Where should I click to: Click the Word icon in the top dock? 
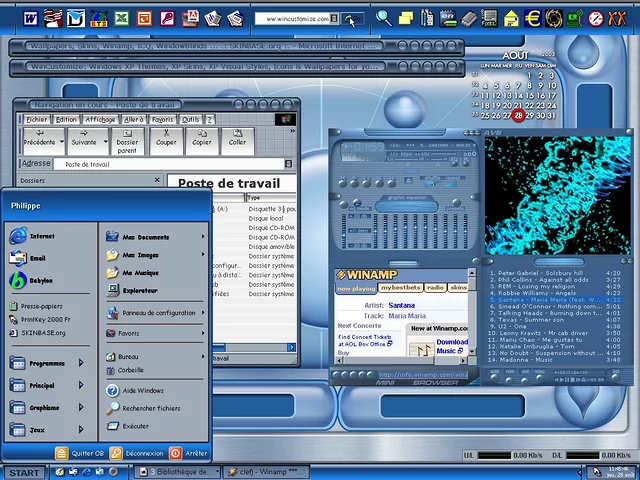tap(29, 18)
